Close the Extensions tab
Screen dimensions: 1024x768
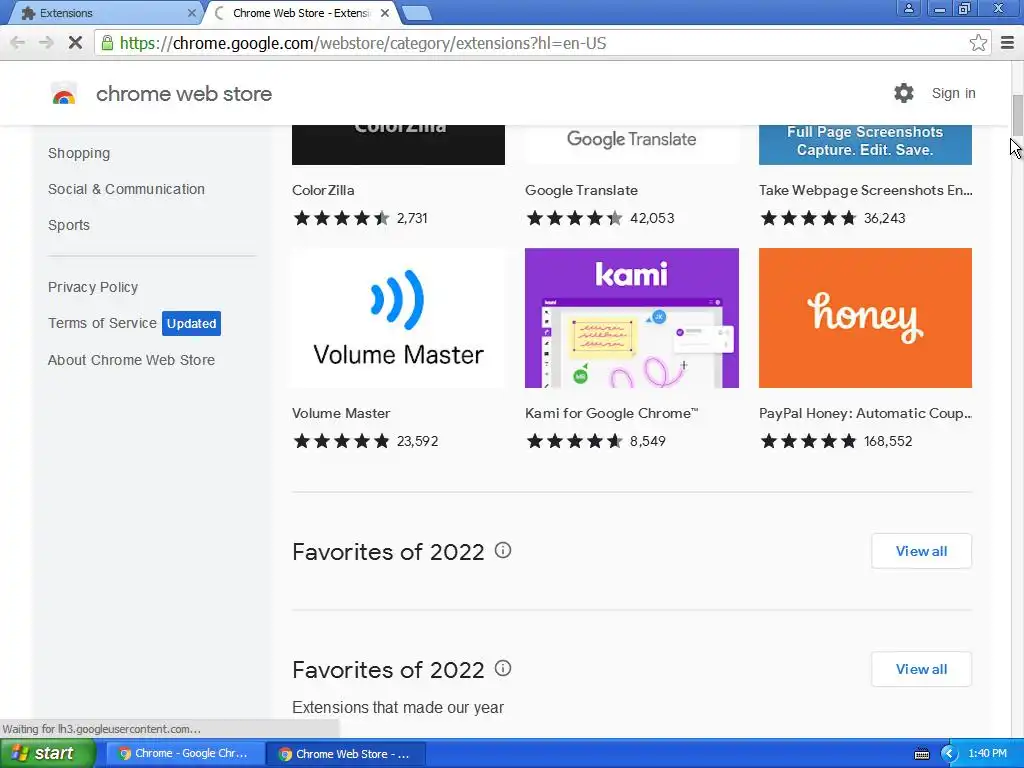tap(191, 13)
